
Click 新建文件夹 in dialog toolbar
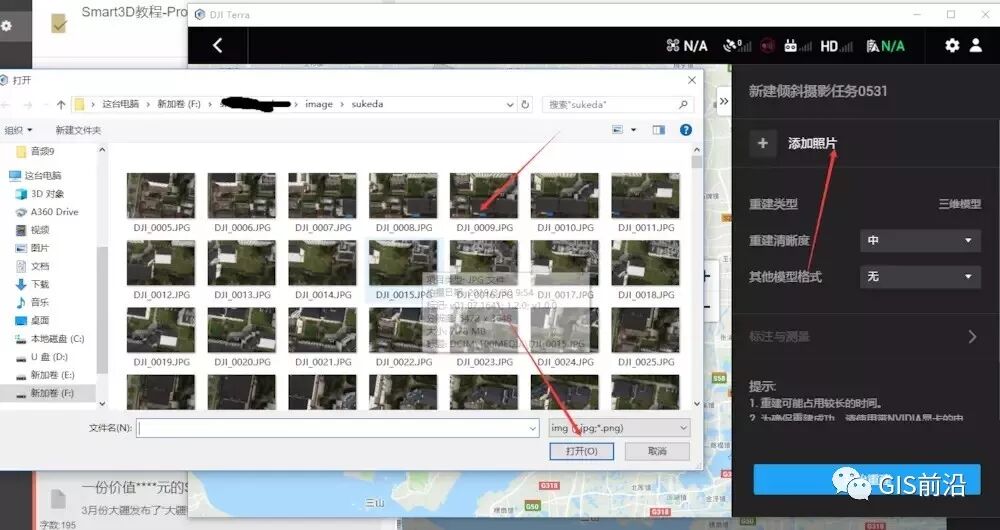click(x=78, y=130)
